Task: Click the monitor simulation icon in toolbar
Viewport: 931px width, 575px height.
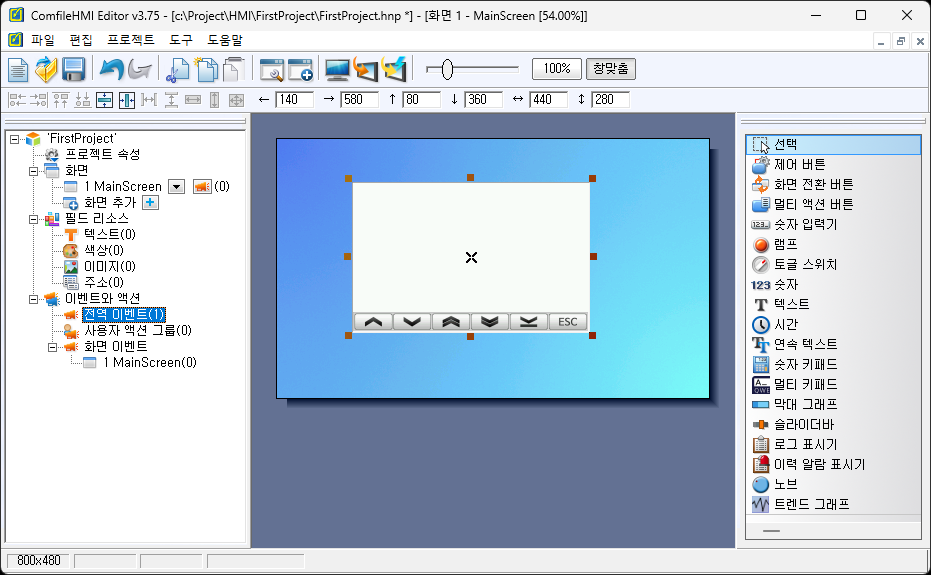Action: click(x=338, y=69)
